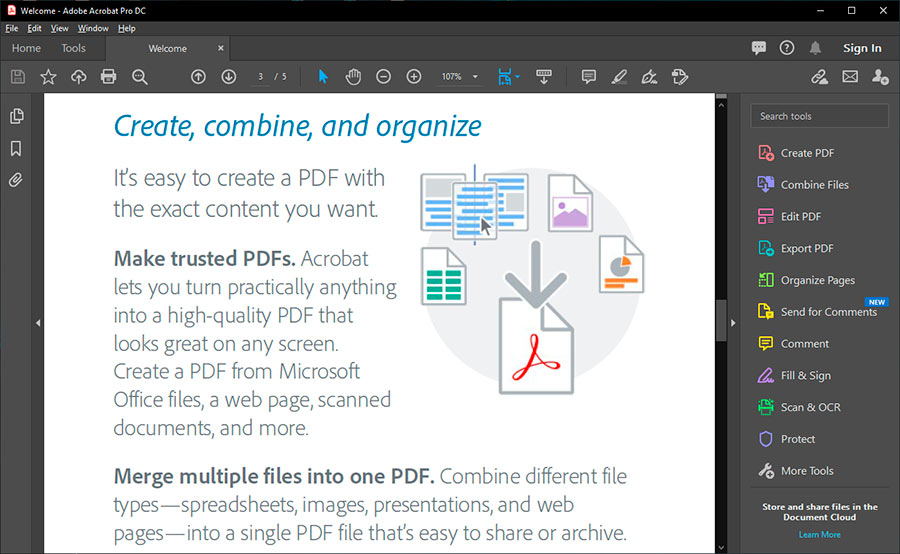
Task: Collapse the right tools pane arrow
Action: (x=734, y=323)
